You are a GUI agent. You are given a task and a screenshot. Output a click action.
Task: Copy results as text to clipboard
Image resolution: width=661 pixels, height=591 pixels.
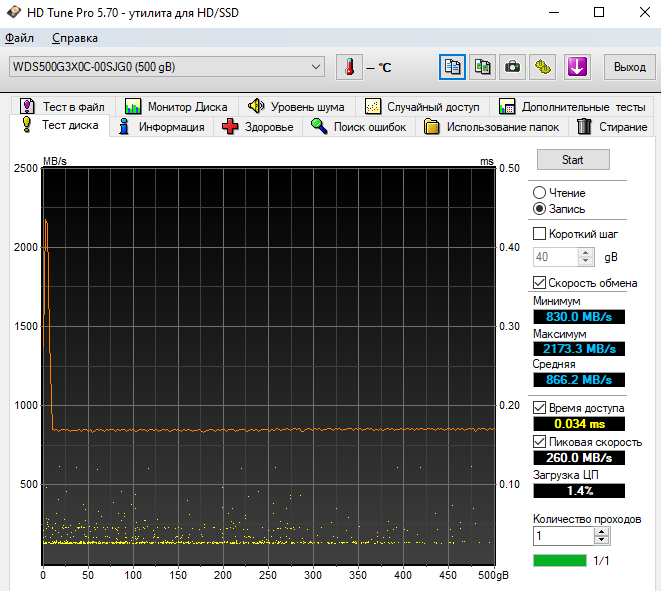[x=453, y=67]
